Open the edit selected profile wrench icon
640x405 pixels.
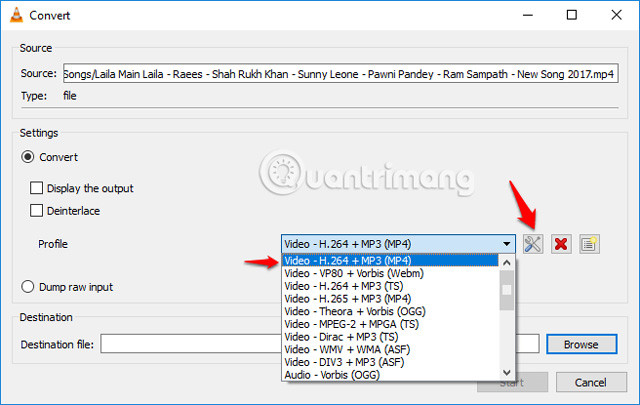(x=533, y=244)
